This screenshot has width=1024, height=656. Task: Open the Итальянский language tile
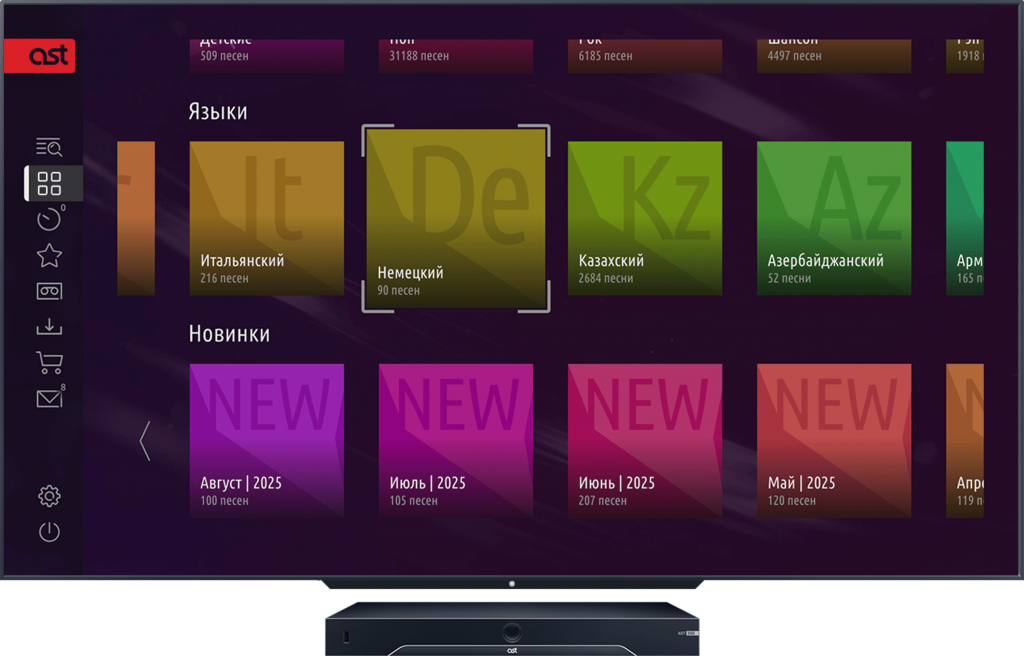266,218
